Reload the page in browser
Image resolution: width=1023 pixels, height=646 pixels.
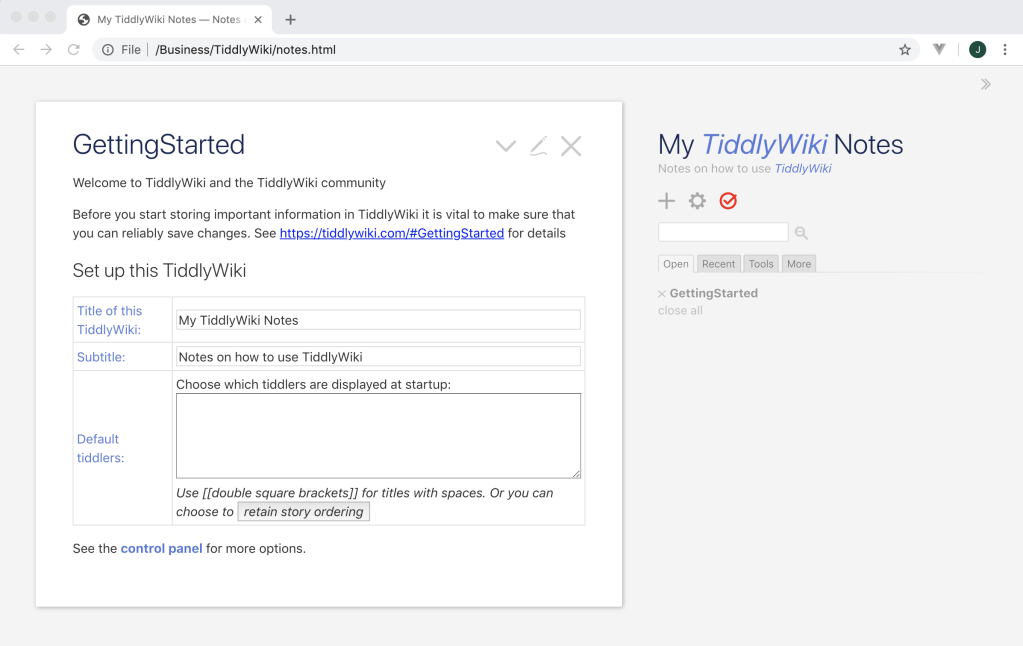click(x=73, y=49)
